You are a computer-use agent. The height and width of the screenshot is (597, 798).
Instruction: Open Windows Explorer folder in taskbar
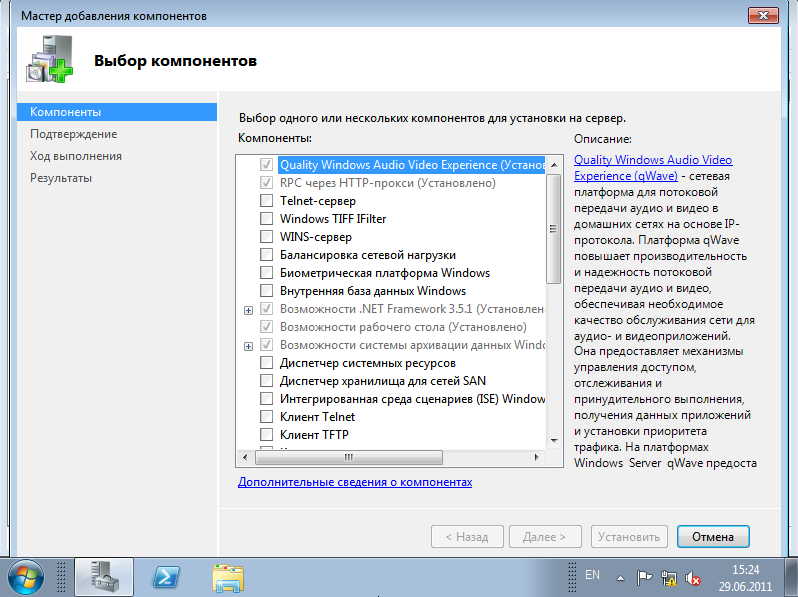tap(228, 578)
